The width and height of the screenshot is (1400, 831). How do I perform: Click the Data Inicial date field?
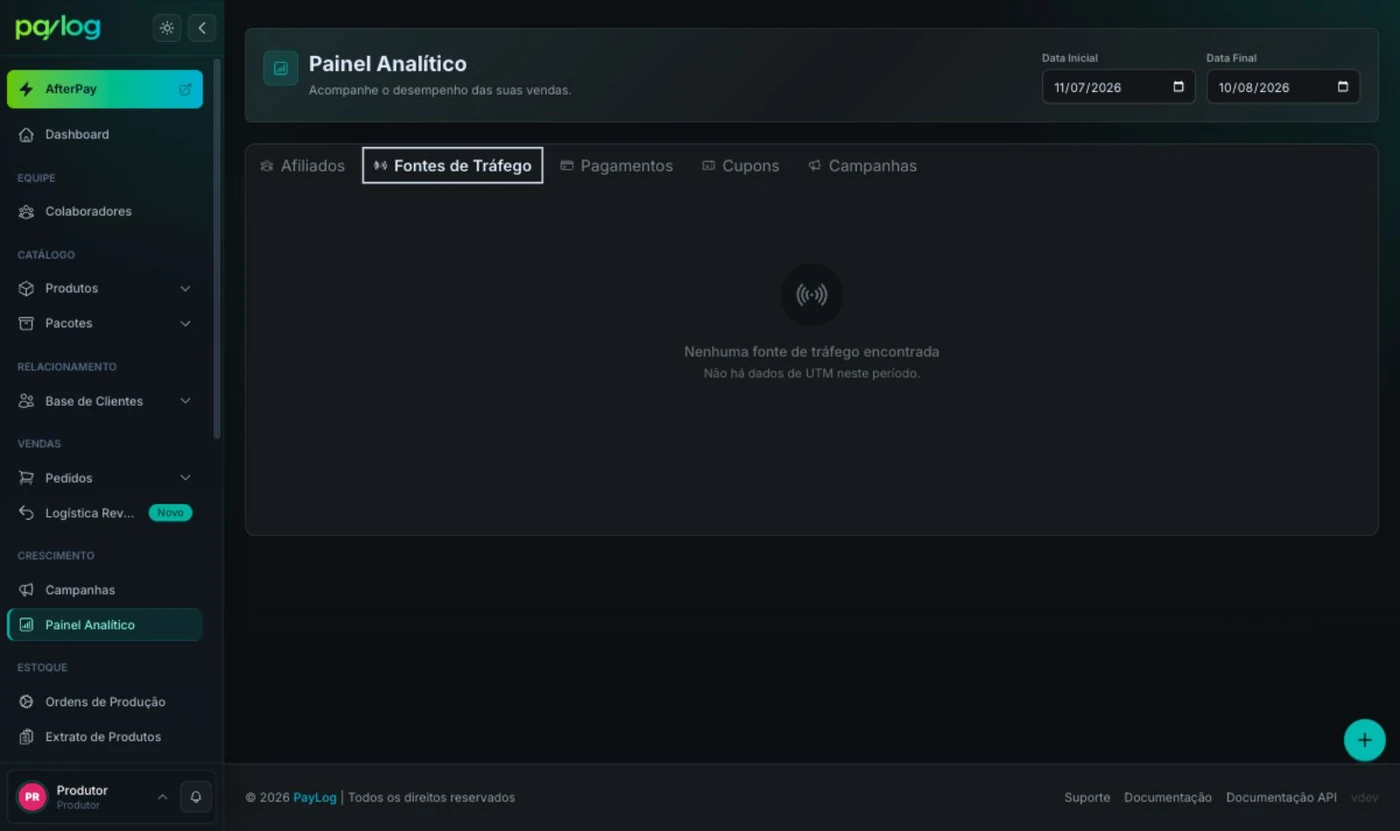coord(1118,87)
